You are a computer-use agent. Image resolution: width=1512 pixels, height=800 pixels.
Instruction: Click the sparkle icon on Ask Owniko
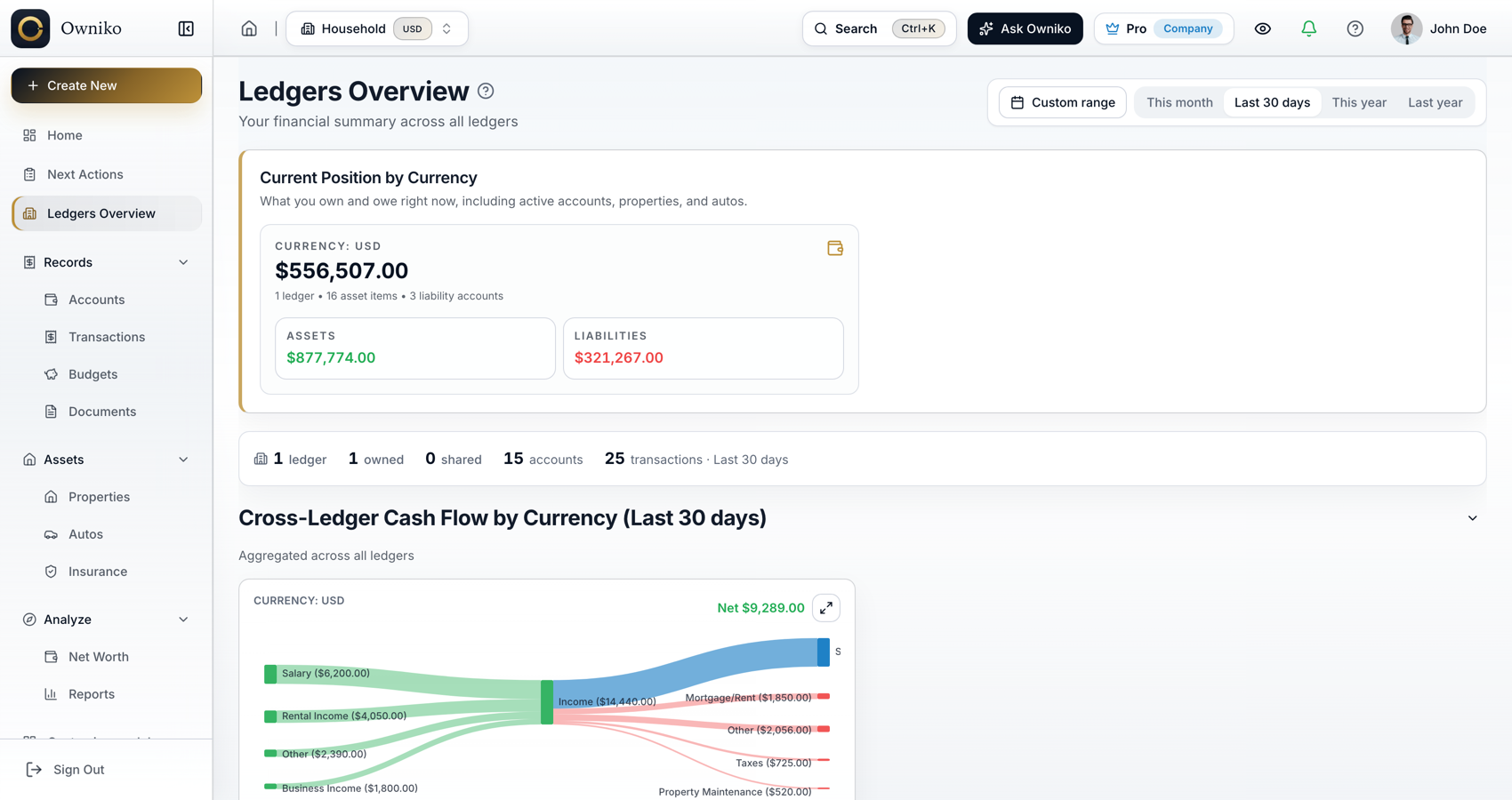(986, 28)
